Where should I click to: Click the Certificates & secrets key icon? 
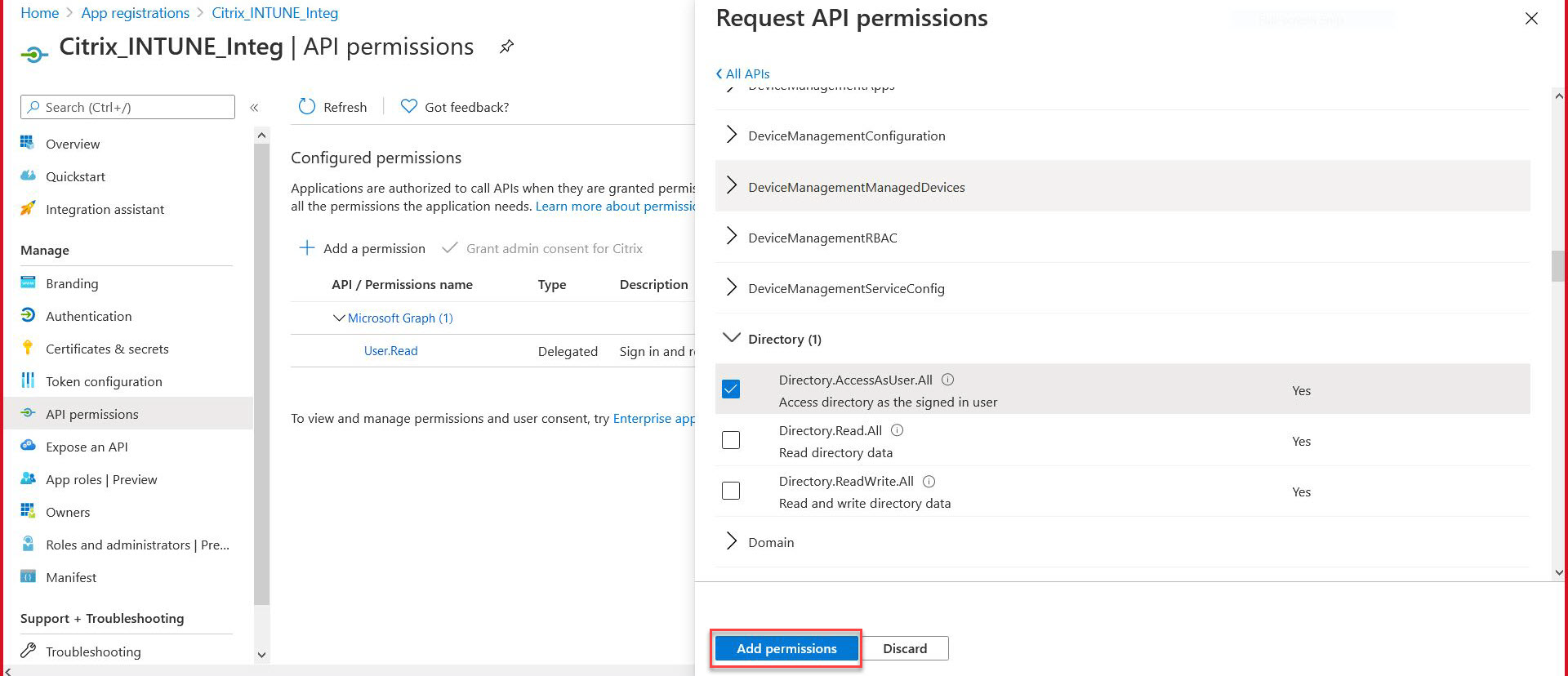[28, 348]
